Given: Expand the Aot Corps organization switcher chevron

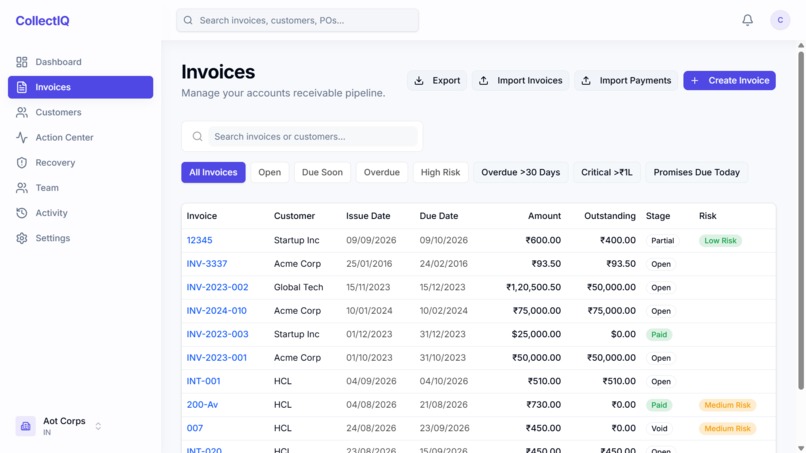Looking at the screenshot, I should (x=98, y=426).
